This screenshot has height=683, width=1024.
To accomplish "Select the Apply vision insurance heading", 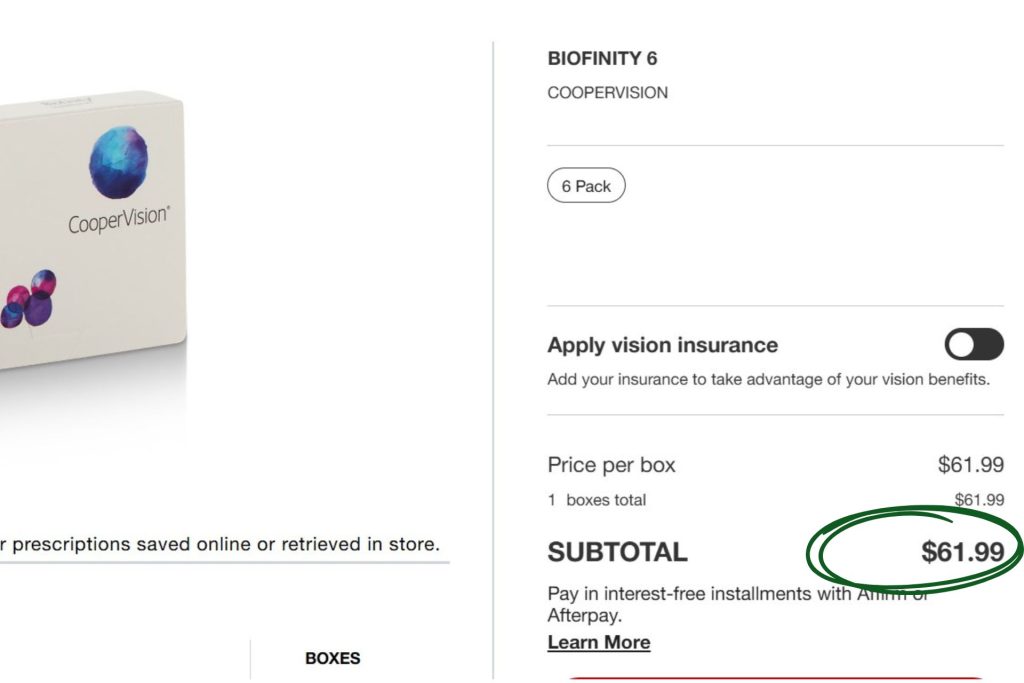I will 662,344.
